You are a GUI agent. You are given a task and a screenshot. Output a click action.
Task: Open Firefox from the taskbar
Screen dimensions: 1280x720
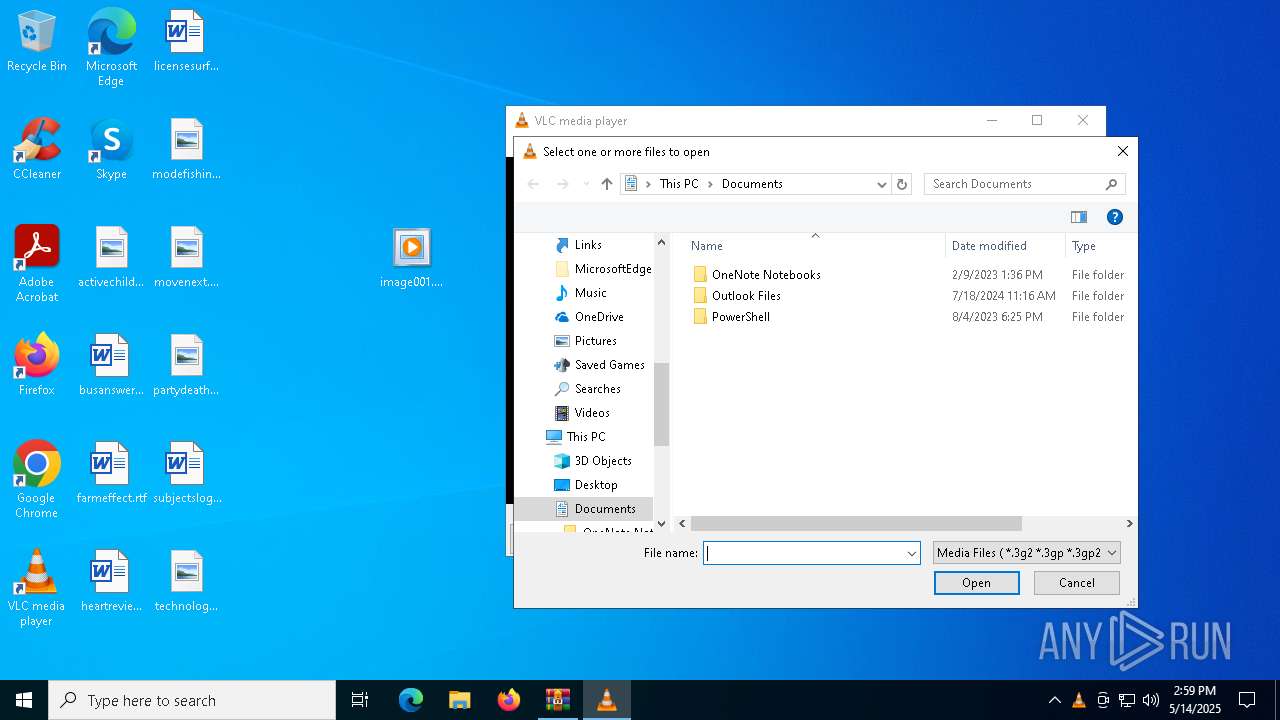pos(509,700)
